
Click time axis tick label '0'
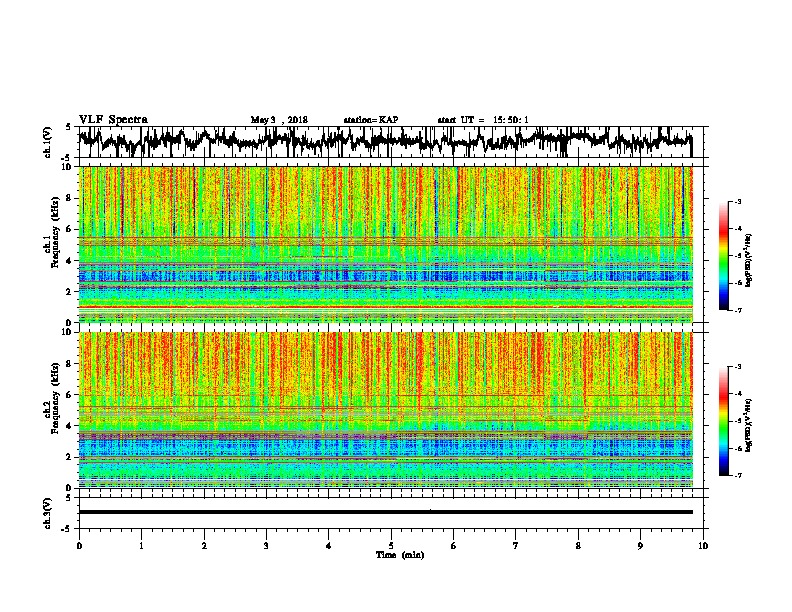79,546
